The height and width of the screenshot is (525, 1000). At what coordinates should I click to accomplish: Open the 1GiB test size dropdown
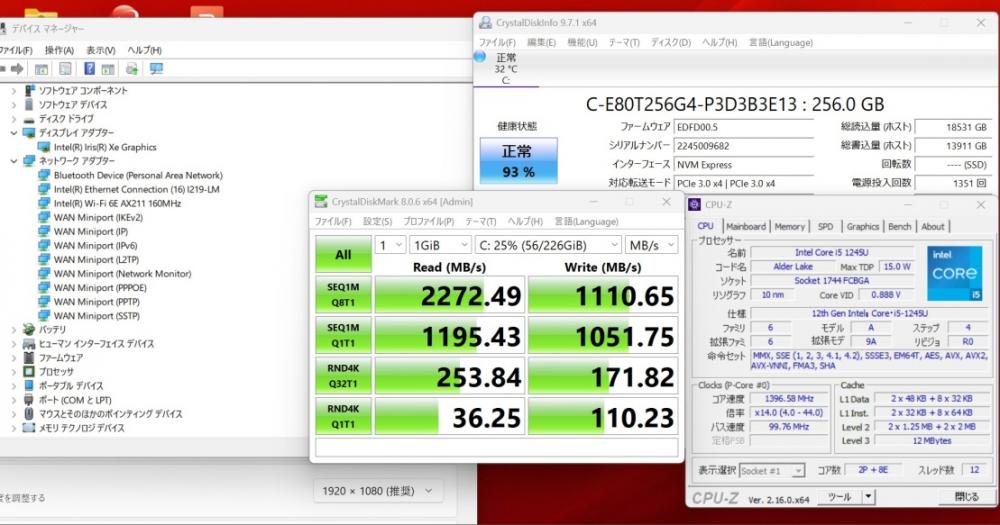(440, 245)
